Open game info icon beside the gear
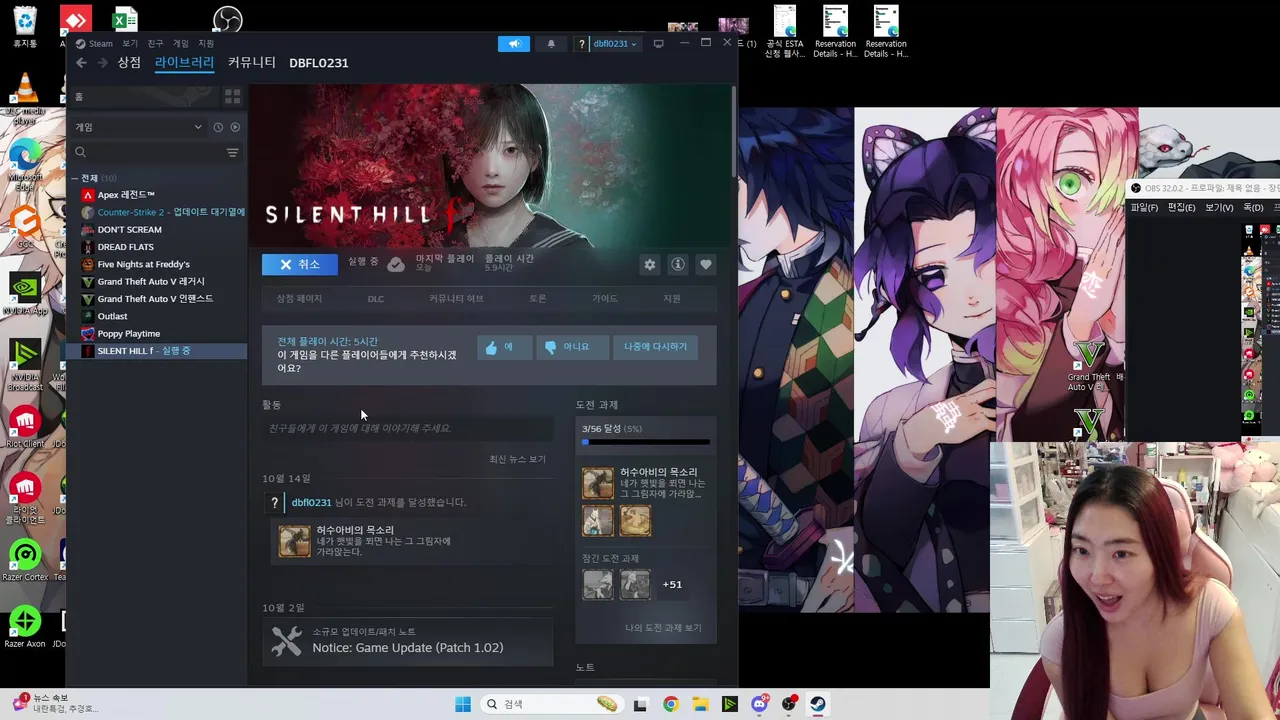Image resolution: width=1280 pixels, height=720 pixels. (x=678, y=264)
